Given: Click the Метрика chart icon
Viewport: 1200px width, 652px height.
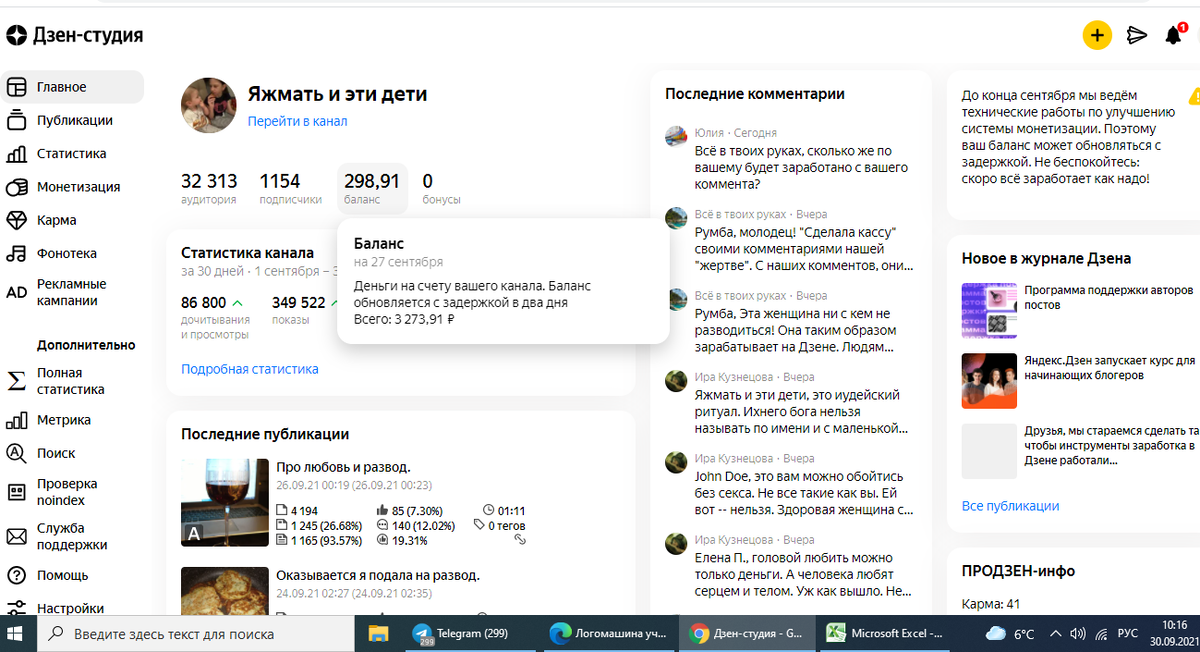Looking at the screenshot, I should pos(17,420).
